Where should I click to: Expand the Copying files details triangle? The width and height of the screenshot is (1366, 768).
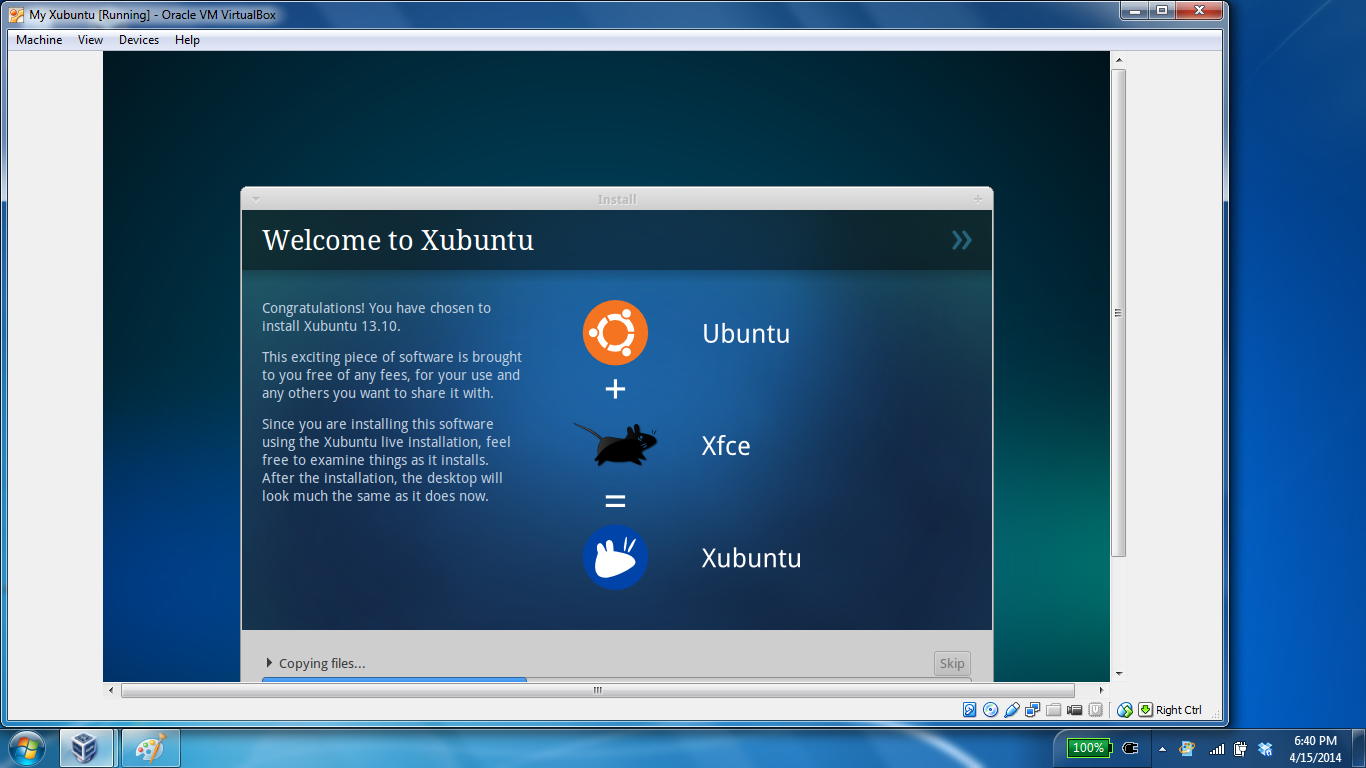[269, 663]
